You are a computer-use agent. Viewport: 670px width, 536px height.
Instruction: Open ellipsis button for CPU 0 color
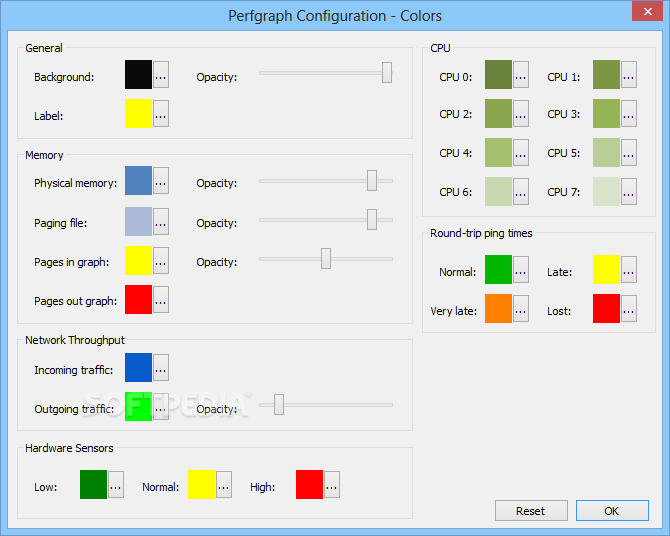[x=521, y=74]
